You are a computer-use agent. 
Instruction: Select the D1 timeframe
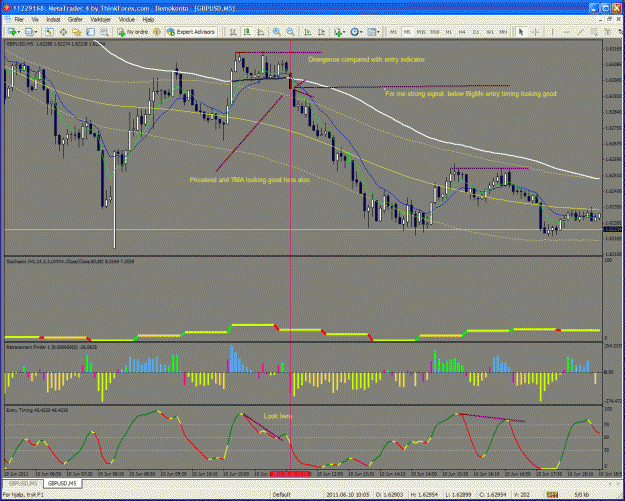coord(476,32)
